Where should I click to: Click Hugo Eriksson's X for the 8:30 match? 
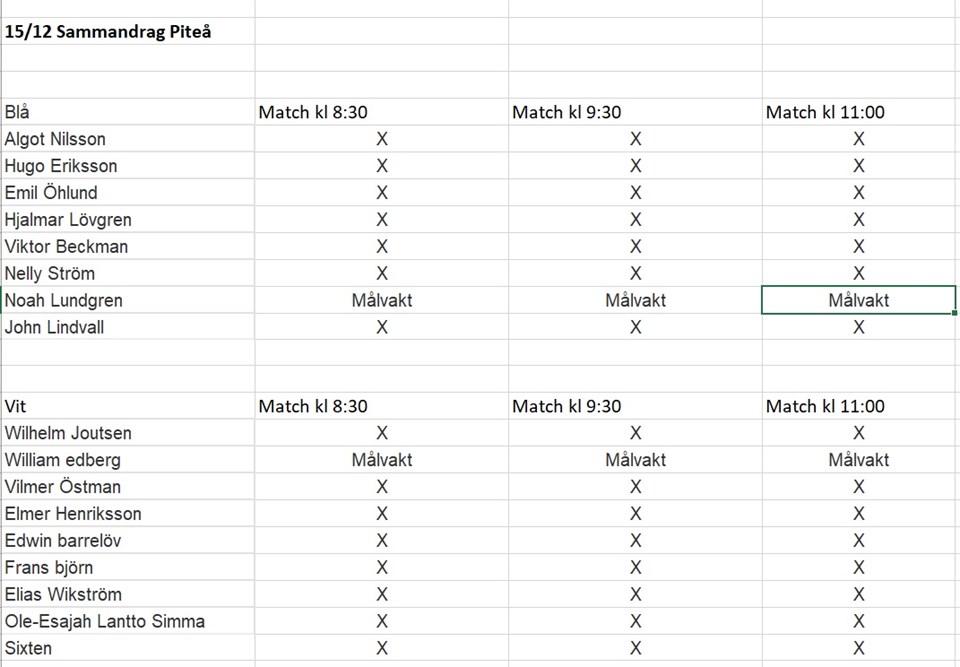tap(382, 166)
